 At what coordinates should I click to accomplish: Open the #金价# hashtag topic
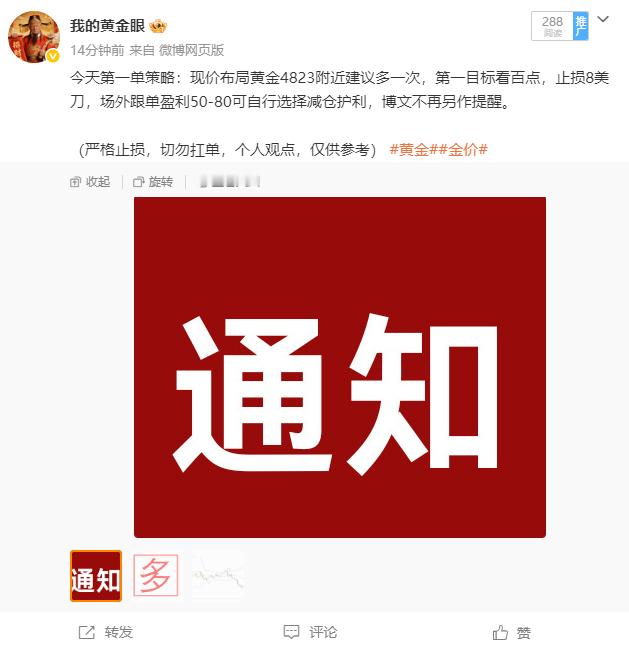tap(463, 149)
